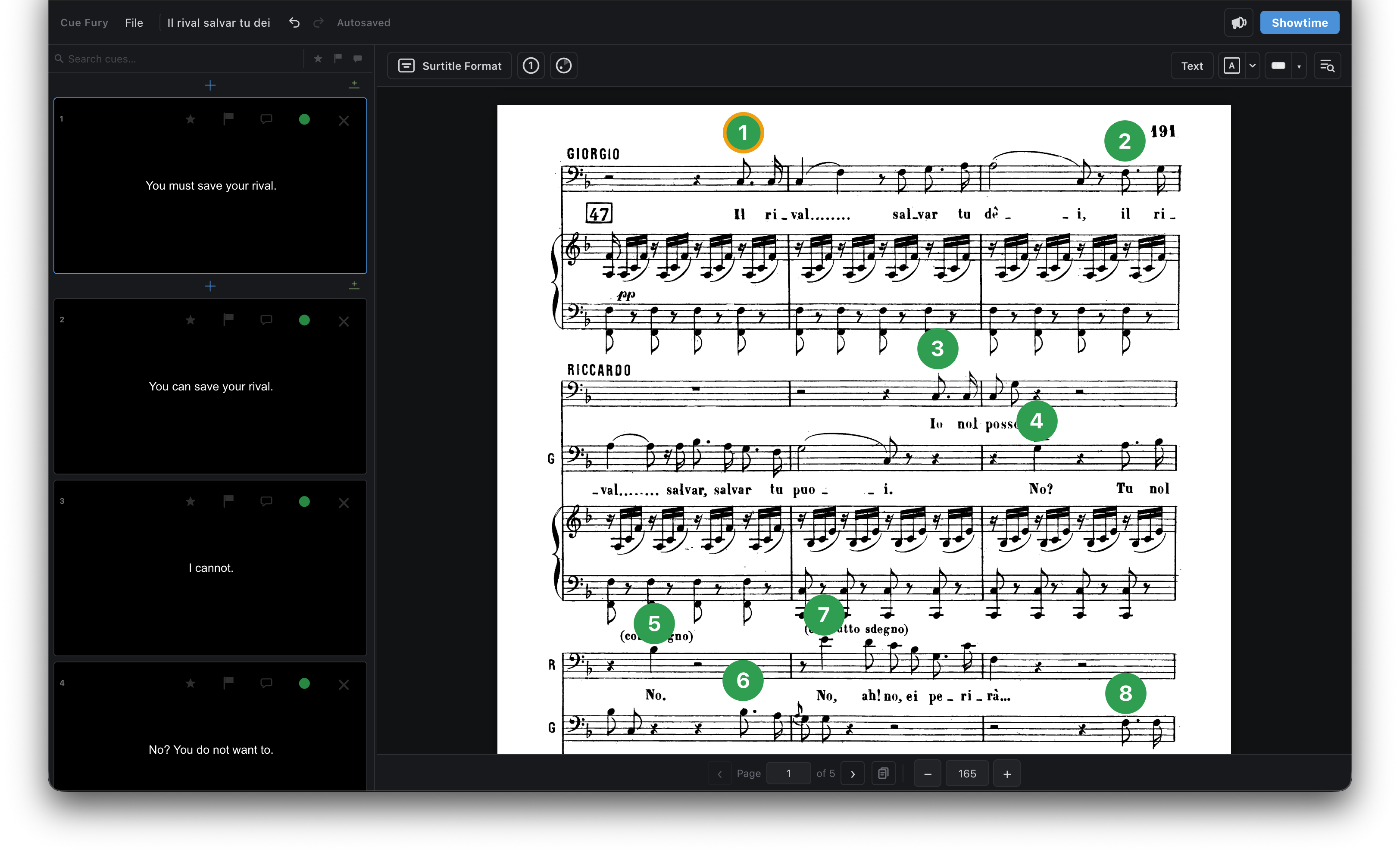Toggle the green status dot on cue 1
The width and height of the screenshot is (1400, 855).
[x=305, y=119]
